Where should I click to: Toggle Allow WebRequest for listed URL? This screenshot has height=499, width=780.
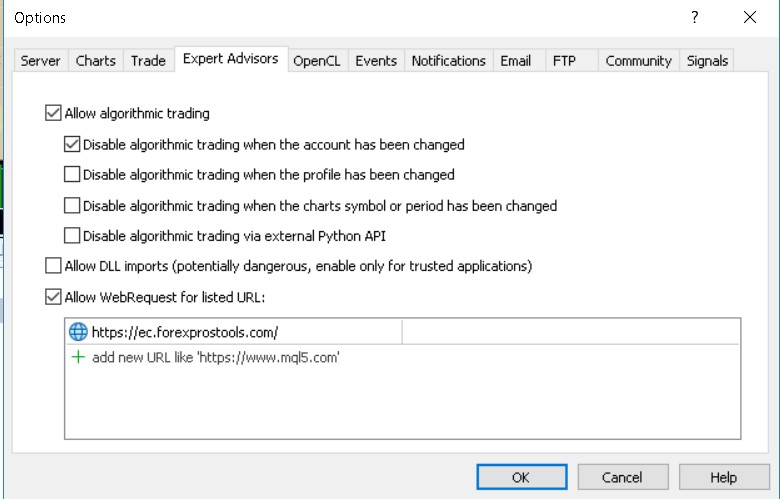click(53, 297)
